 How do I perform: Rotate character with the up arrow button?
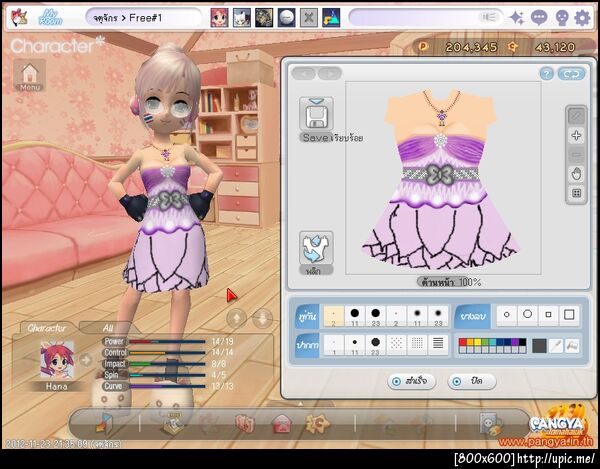(236, 318)
